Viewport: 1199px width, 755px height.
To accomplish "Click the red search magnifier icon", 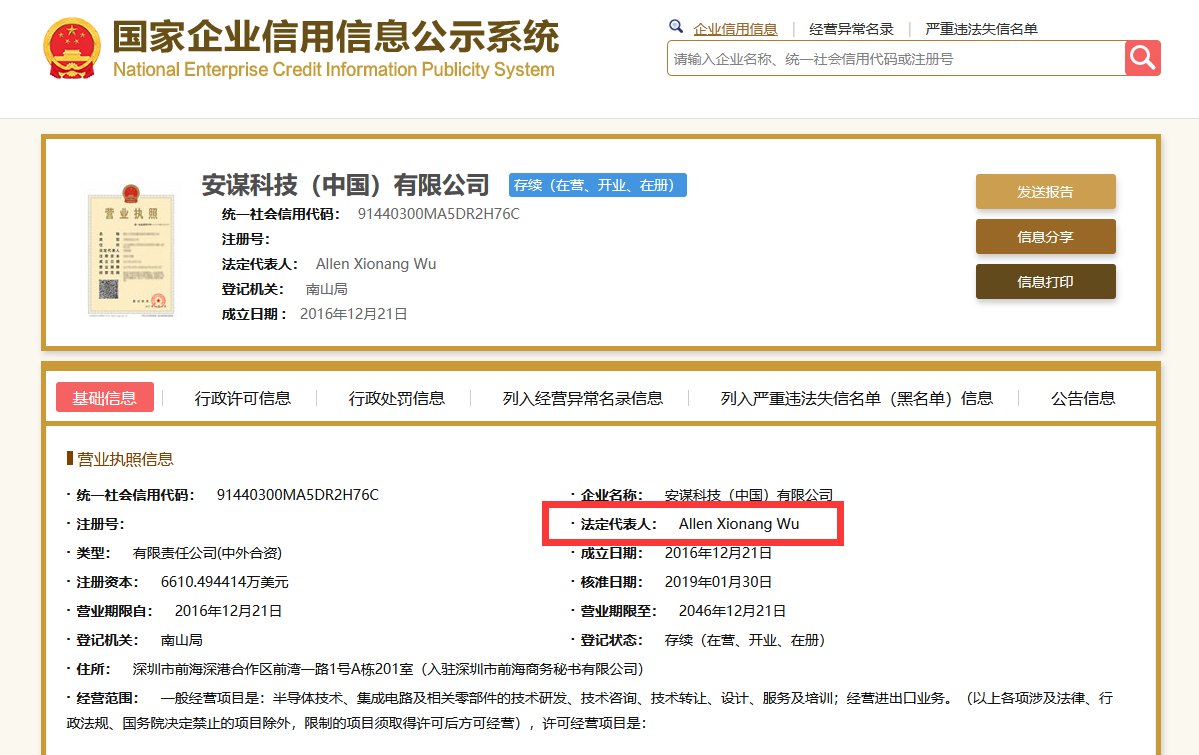I will [1142, 58].
